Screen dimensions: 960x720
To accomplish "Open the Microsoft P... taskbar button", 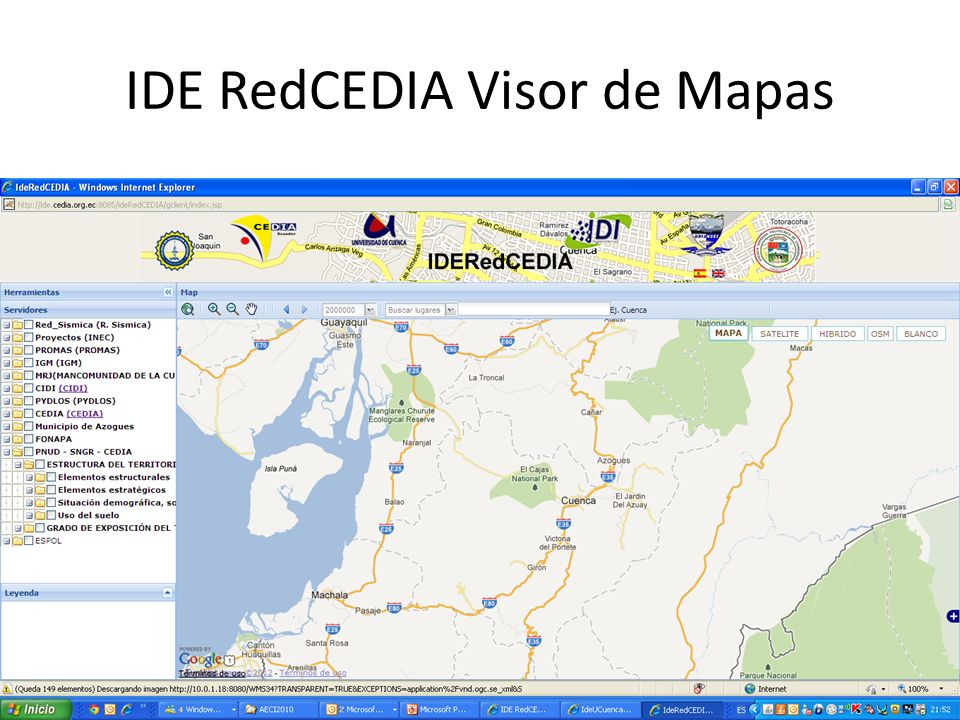I will 438,709.
